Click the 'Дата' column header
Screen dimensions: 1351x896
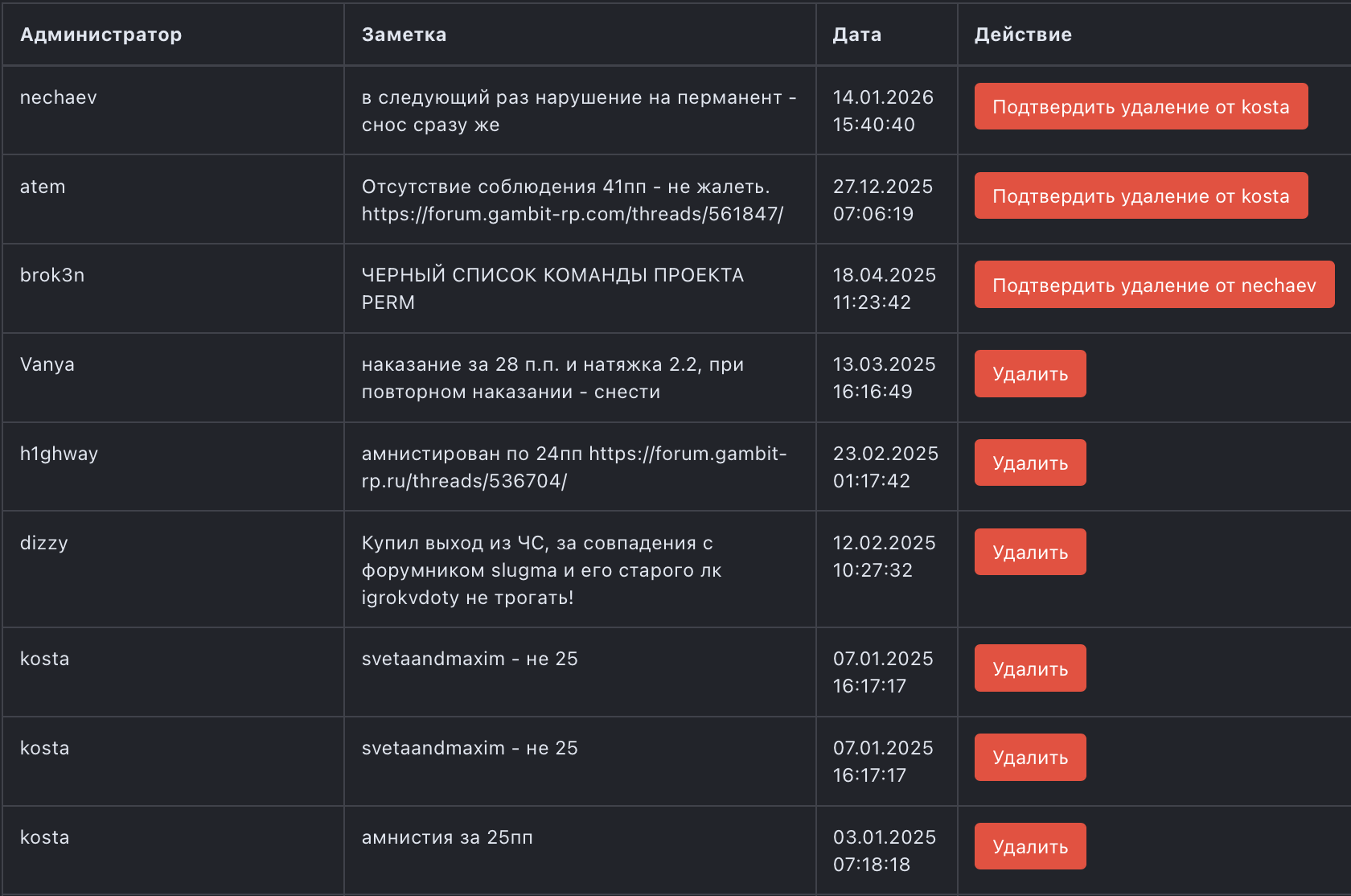point(856,35)
